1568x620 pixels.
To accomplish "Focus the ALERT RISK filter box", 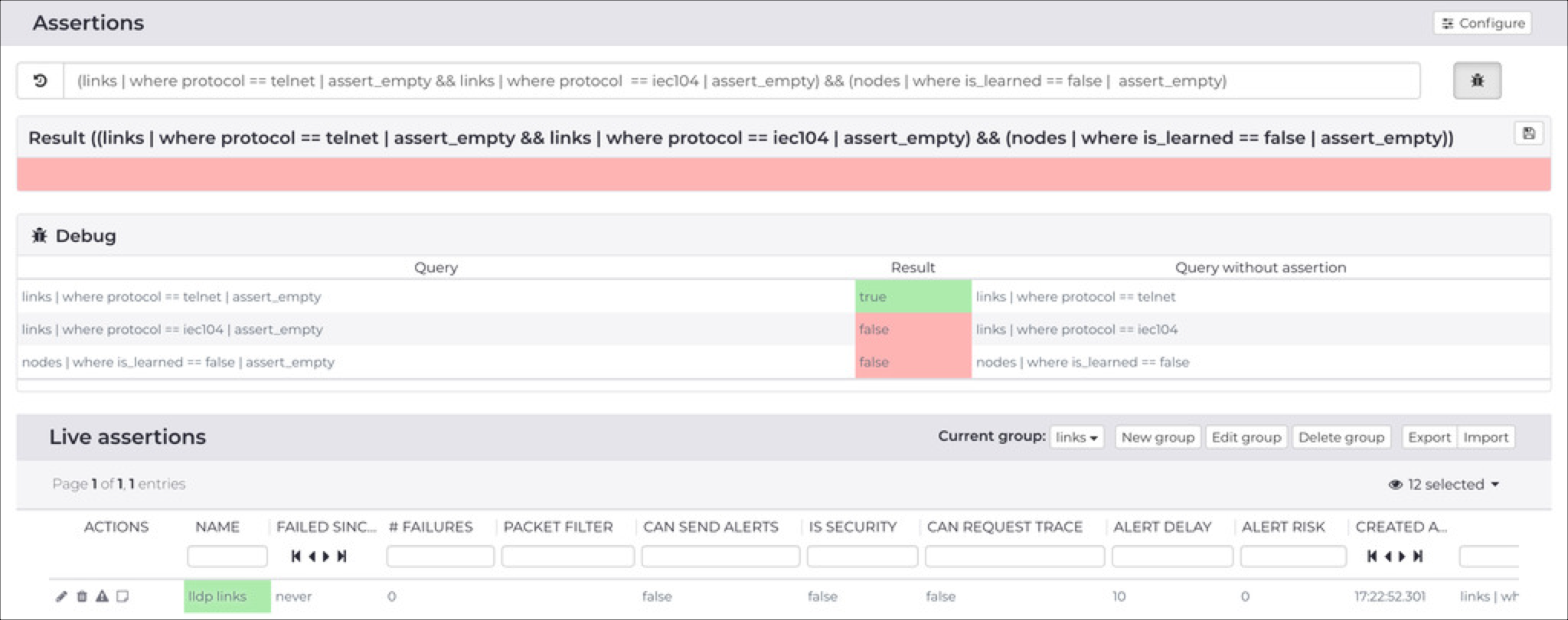I will [1293, 556].
